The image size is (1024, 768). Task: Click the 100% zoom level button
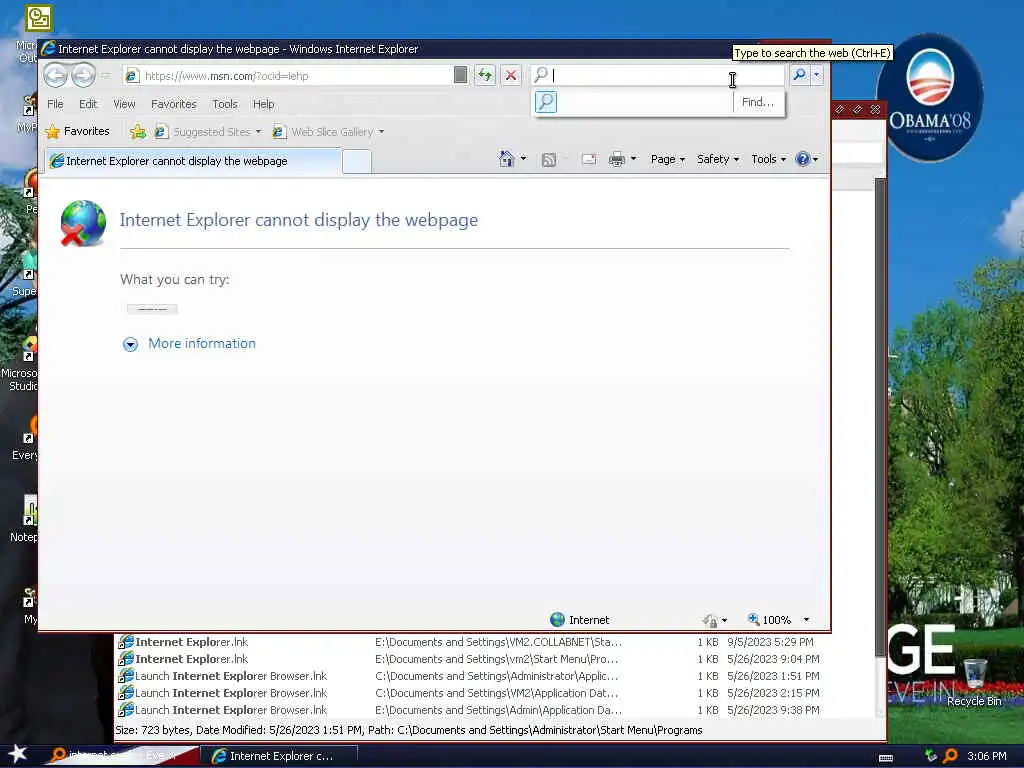point(769,620)
